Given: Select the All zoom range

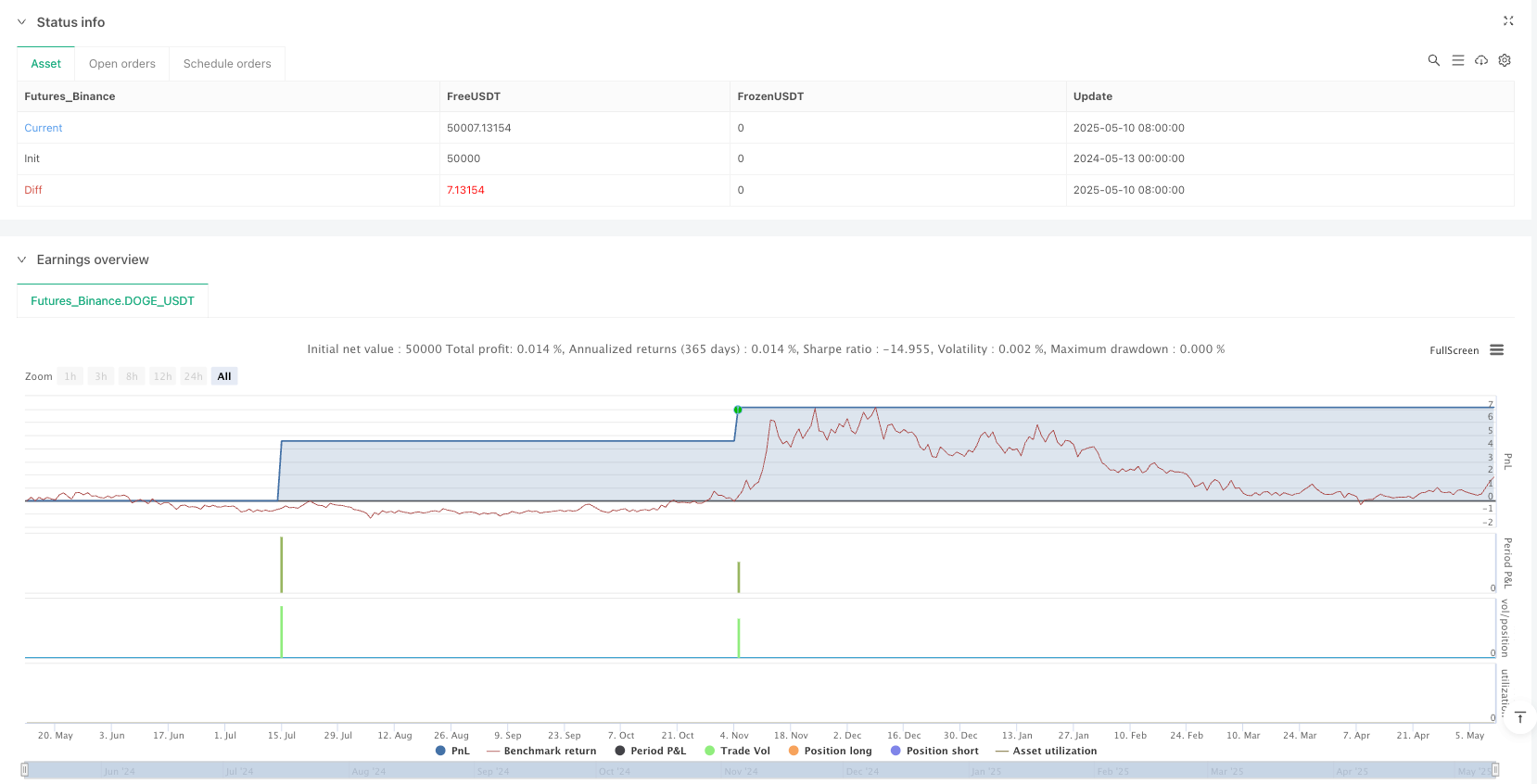Looking at the screenshot, I should pos(224,376).
